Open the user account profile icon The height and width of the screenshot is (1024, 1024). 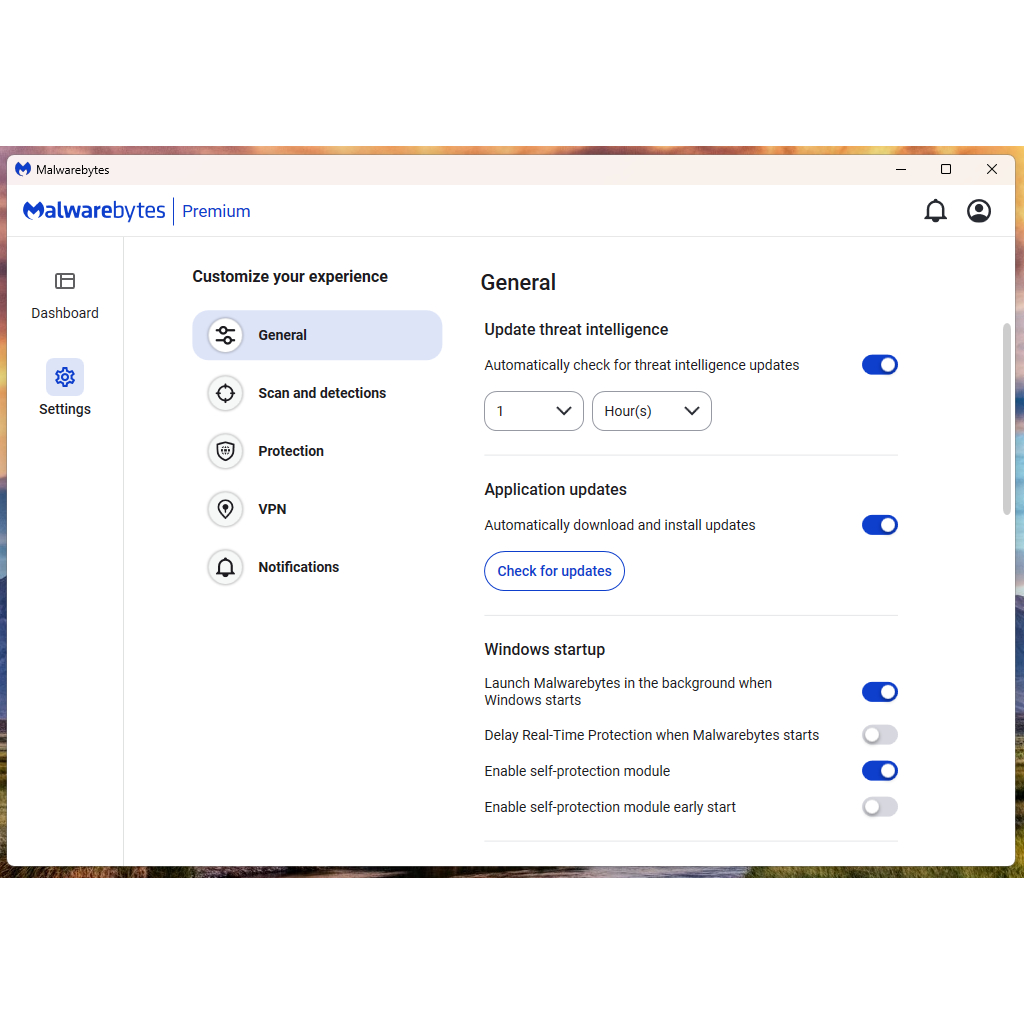tap(979, 211)
